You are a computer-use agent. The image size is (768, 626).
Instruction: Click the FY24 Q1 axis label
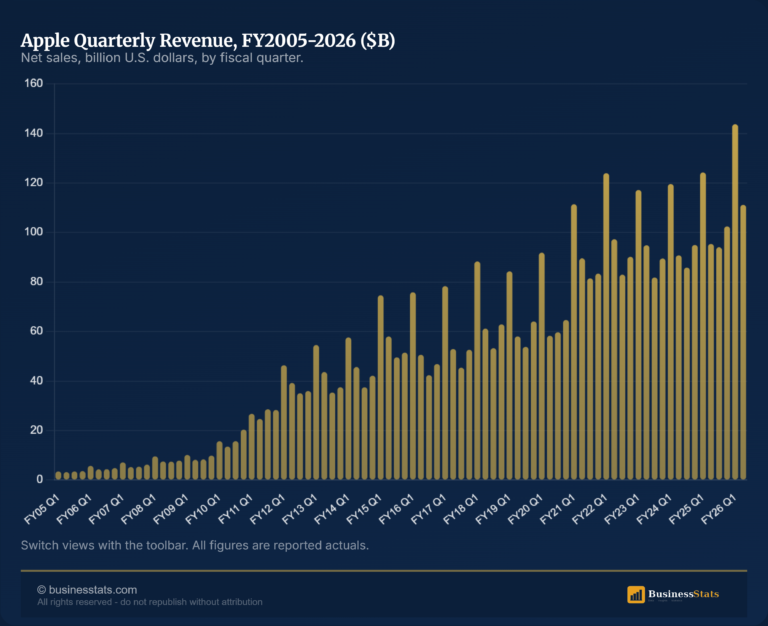tap(654, 509)
